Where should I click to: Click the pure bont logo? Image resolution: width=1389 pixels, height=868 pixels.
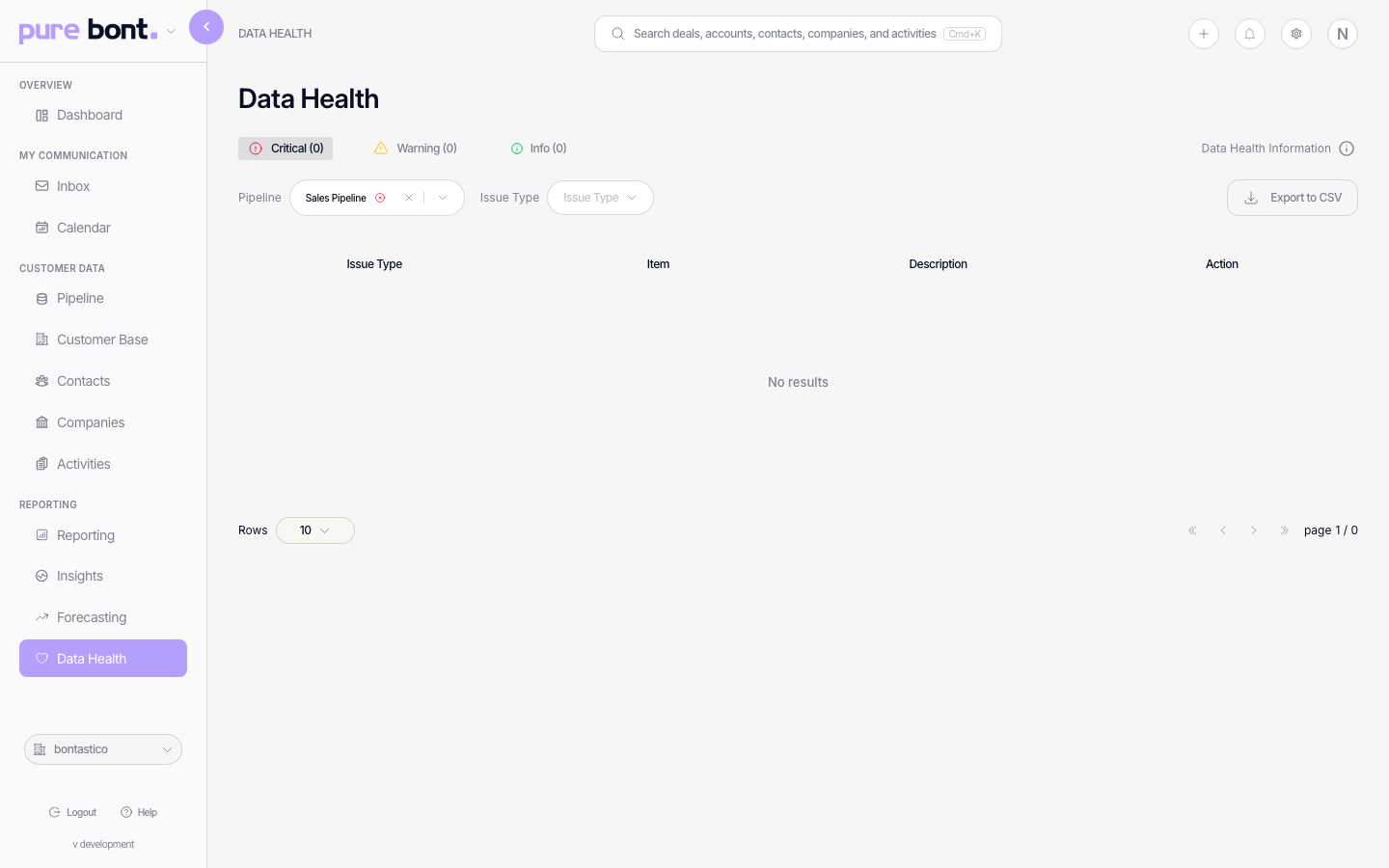[x=88, y=30]
